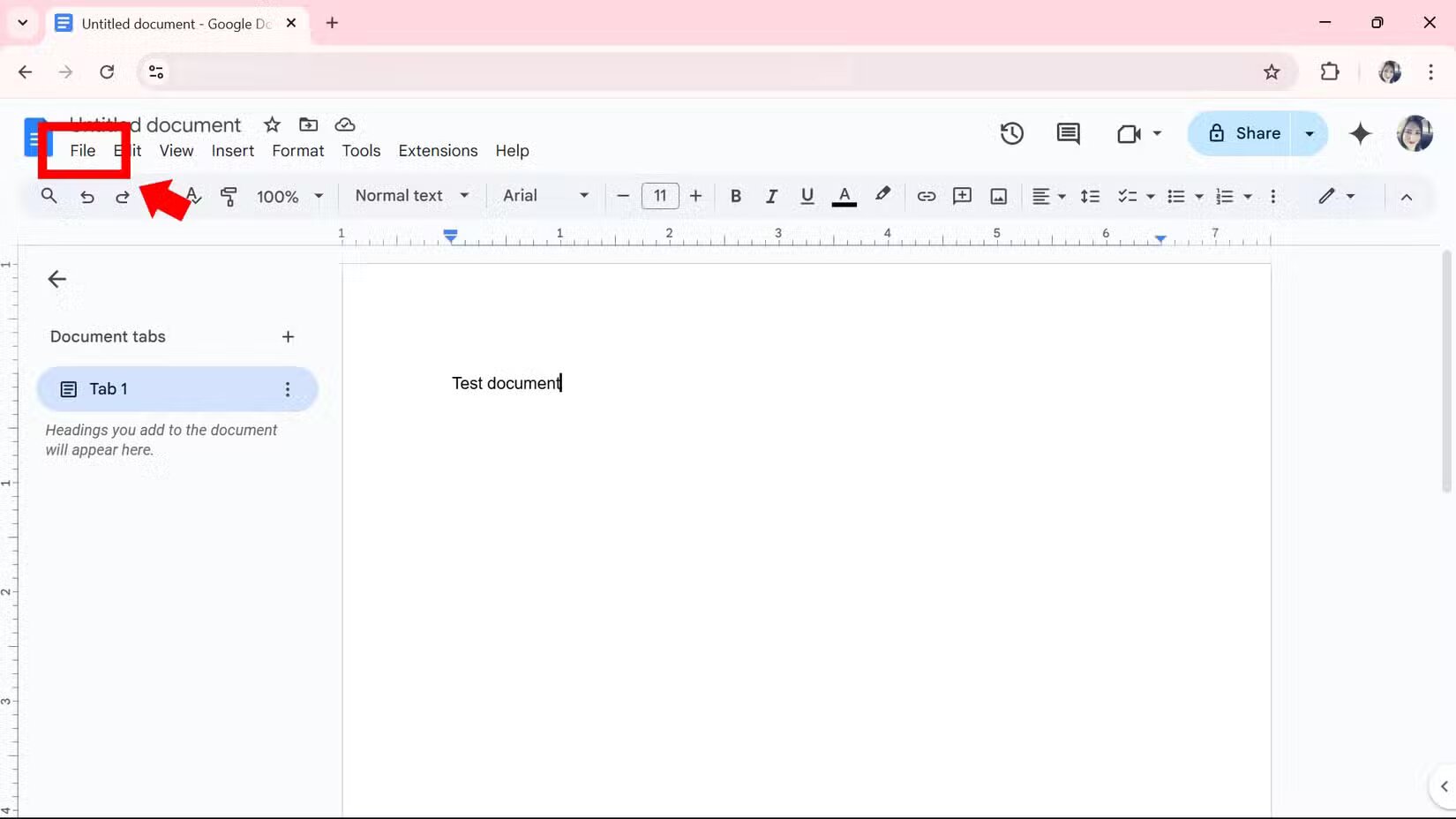Open the zoom level dropdown

click(289, 196)
